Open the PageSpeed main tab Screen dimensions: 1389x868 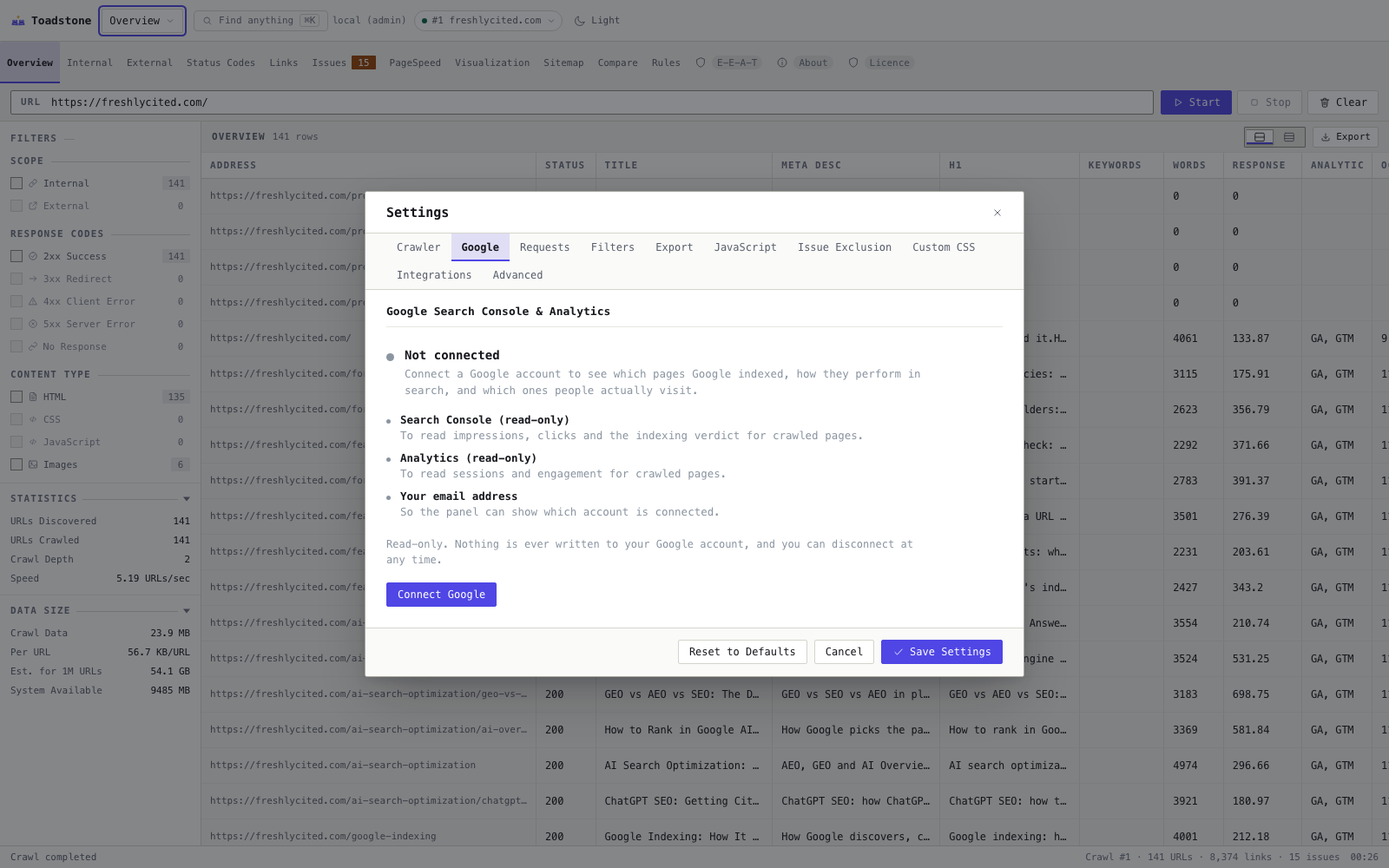point(415,62)
